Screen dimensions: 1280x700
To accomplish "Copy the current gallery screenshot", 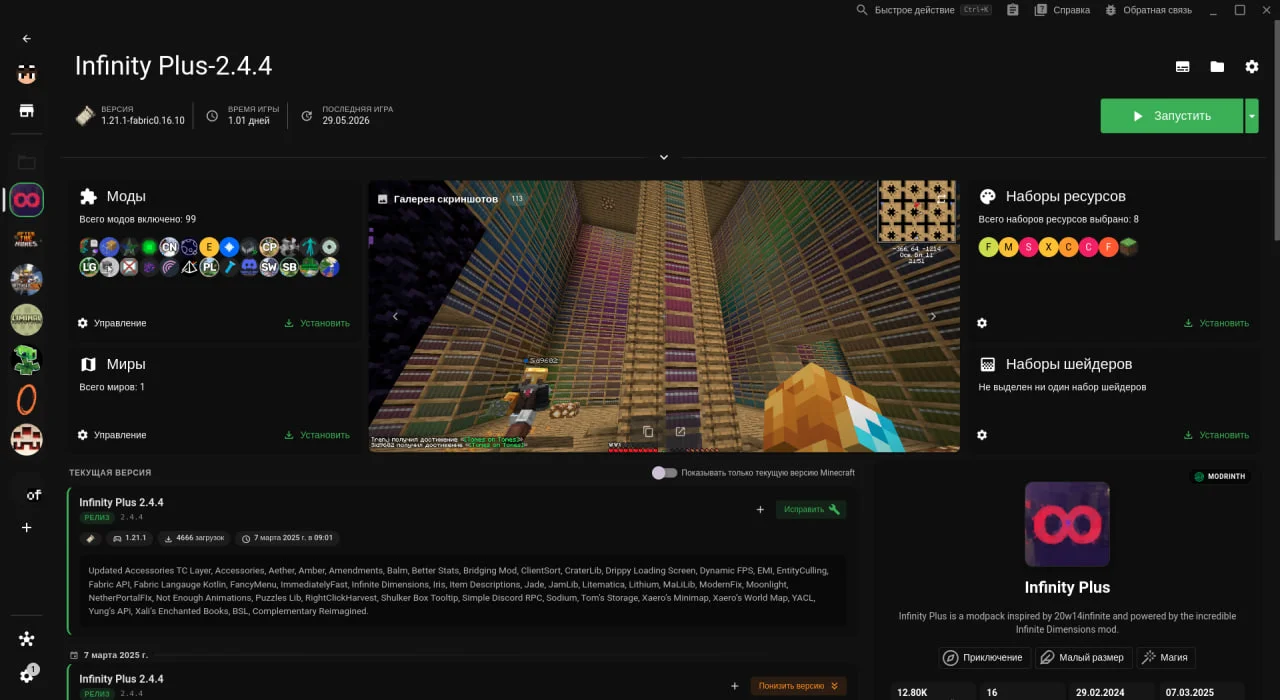I will [x=648, y=432].
